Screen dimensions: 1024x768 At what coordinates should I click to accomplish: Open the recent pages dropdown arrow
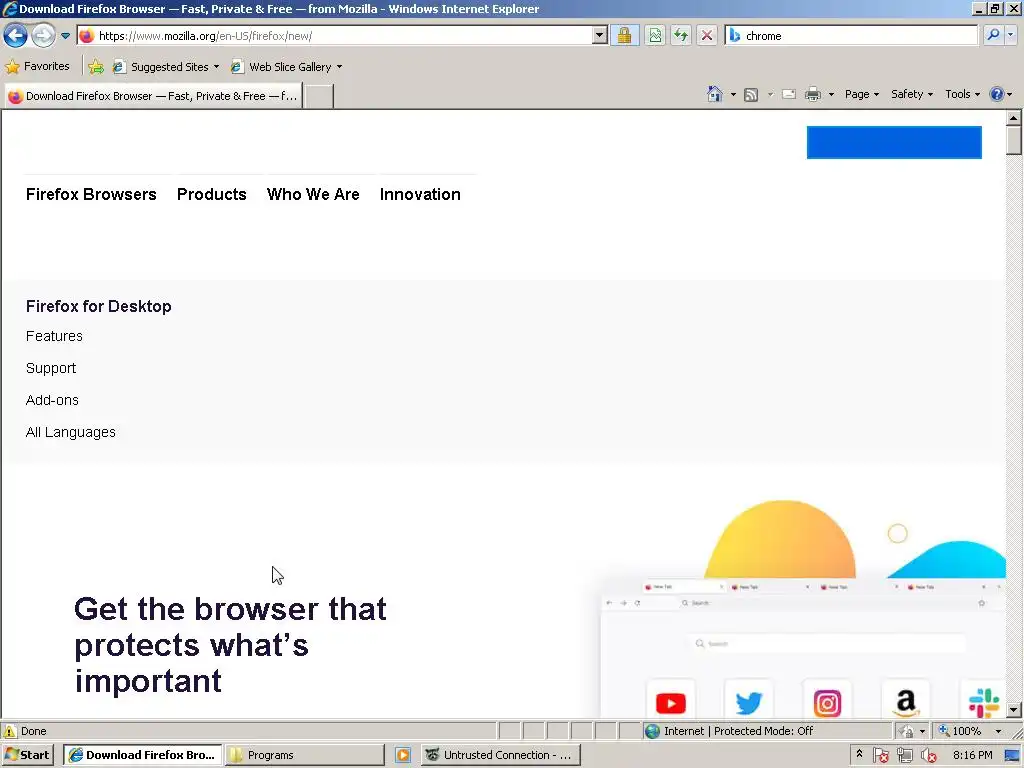click(65, 36)
